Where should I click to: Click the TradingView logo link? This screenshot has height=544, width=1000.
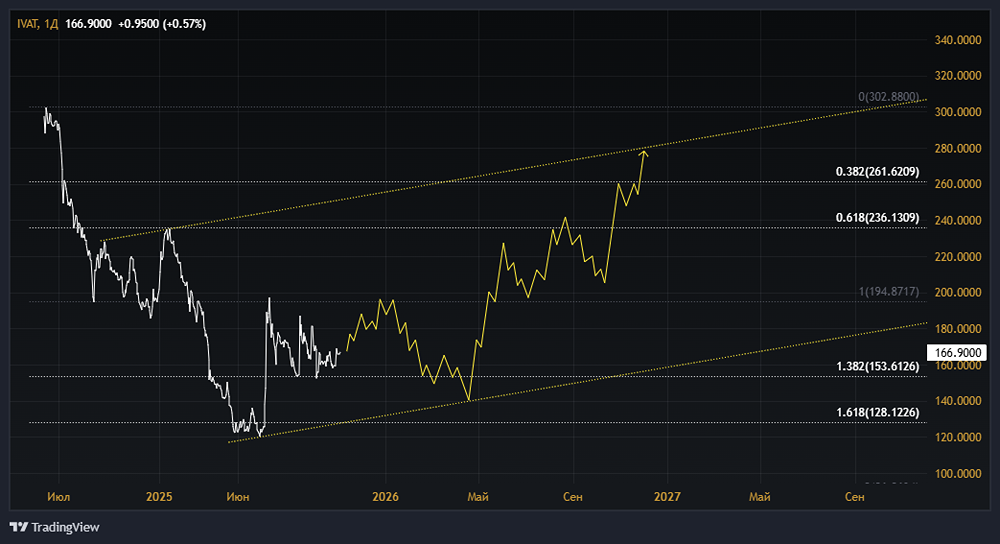click(x=55, y=527)
